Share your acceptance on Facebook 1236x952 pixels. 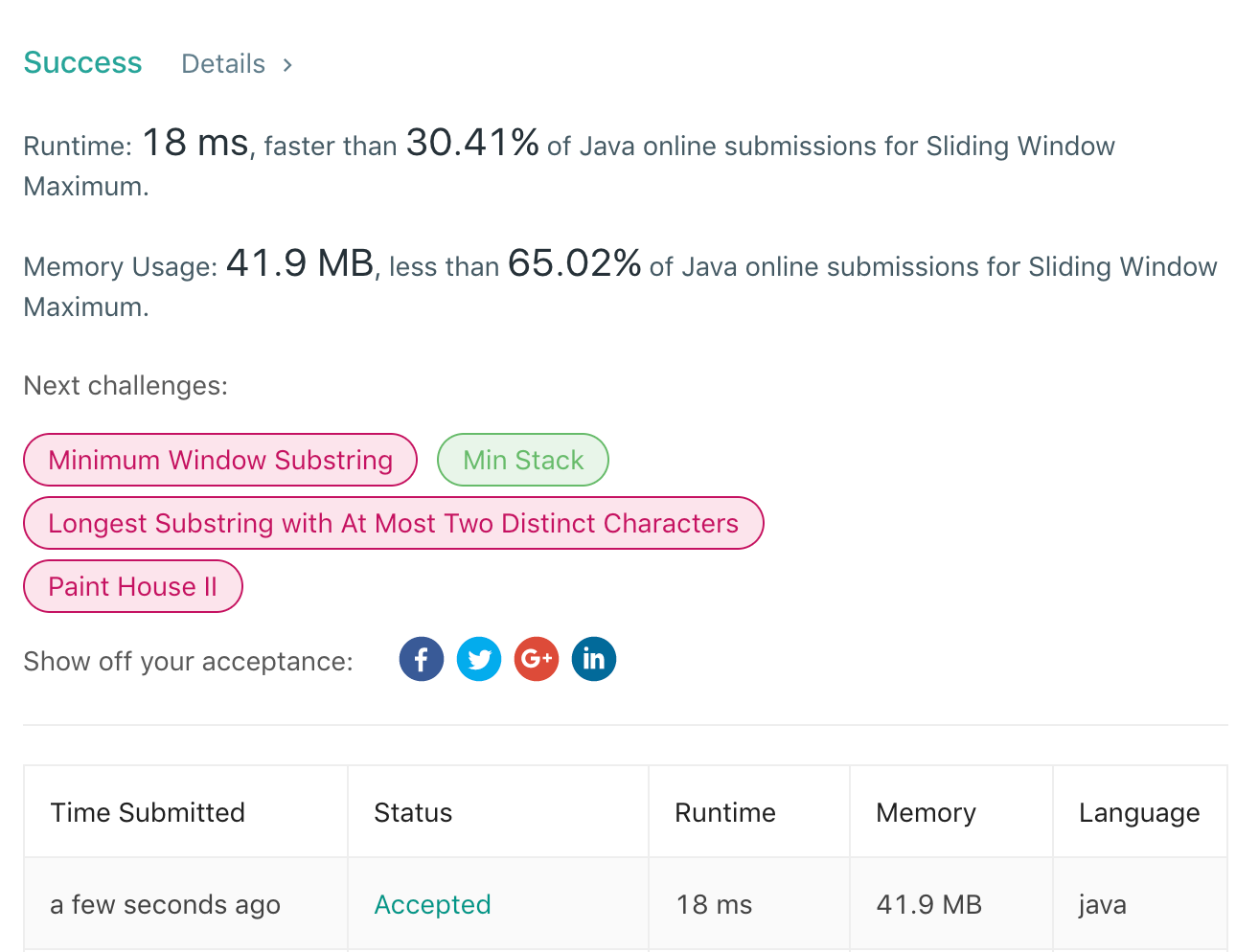422,659
